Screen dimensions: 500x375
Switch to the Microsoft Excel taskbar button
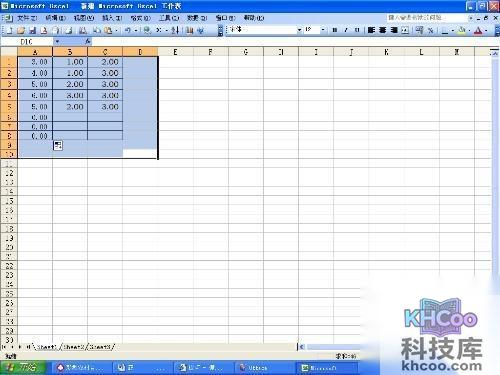point(326,368)
